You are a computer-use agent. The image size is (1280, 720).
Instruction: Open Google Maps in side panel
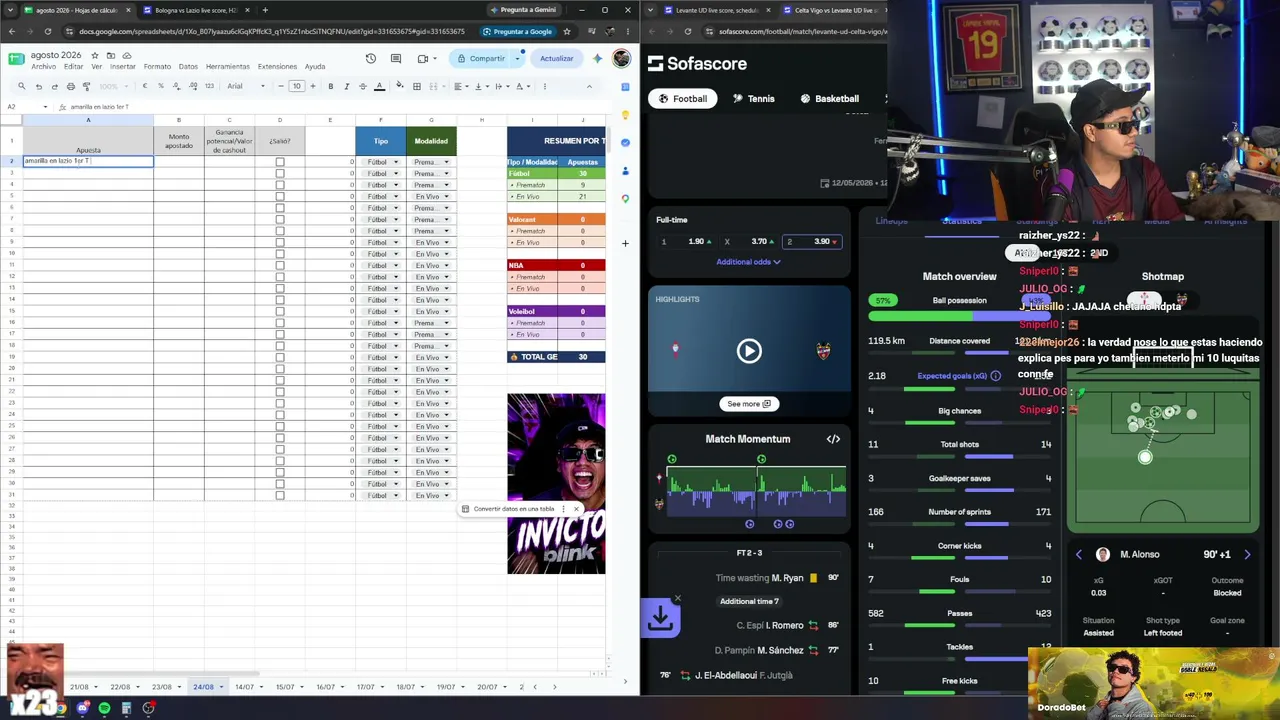[x=625, y=198]
